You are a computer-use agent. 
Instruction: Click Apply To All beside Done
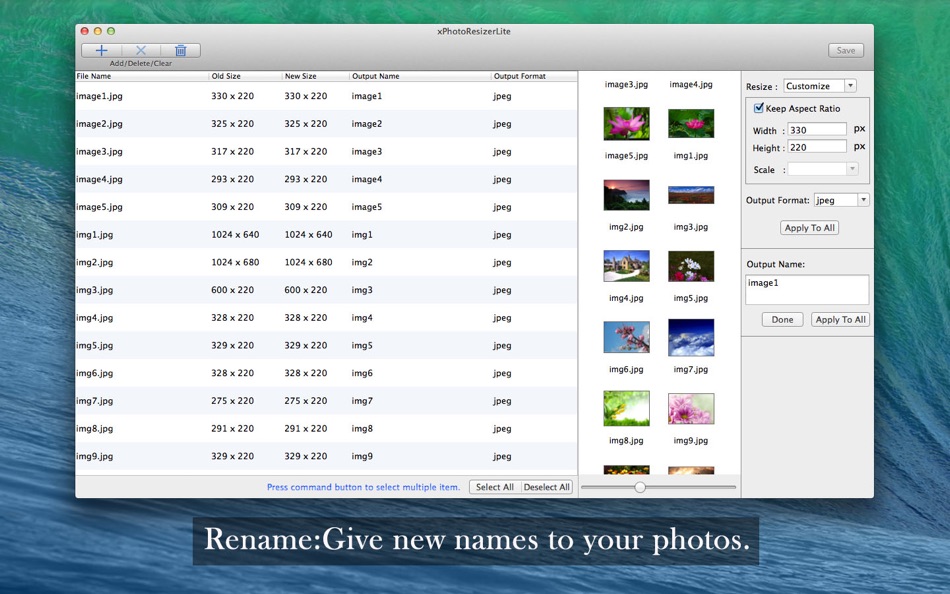click(840, 319)
